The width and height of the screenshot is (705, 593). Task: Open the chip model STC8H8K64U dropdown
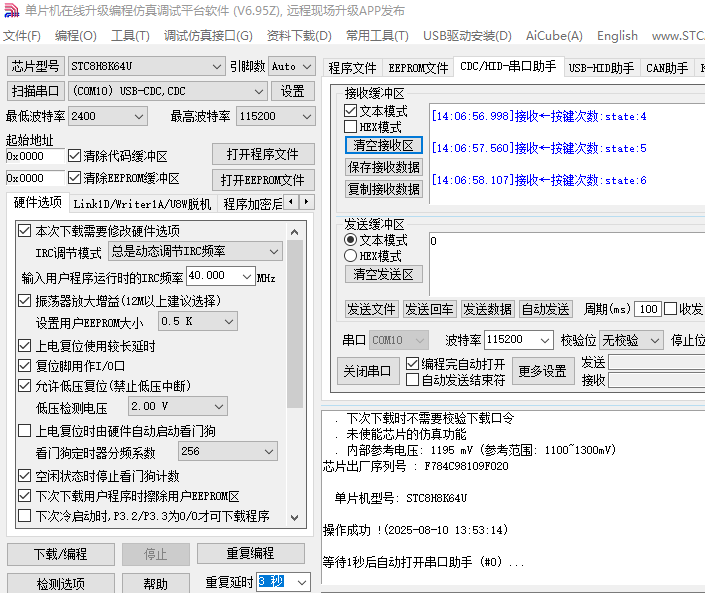[147, 66]
